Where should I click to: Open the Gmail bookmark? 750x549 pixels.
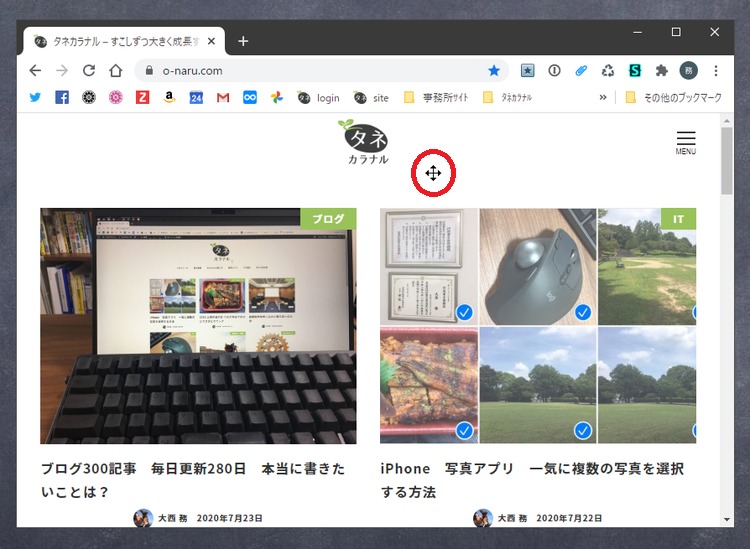point(223,98)
